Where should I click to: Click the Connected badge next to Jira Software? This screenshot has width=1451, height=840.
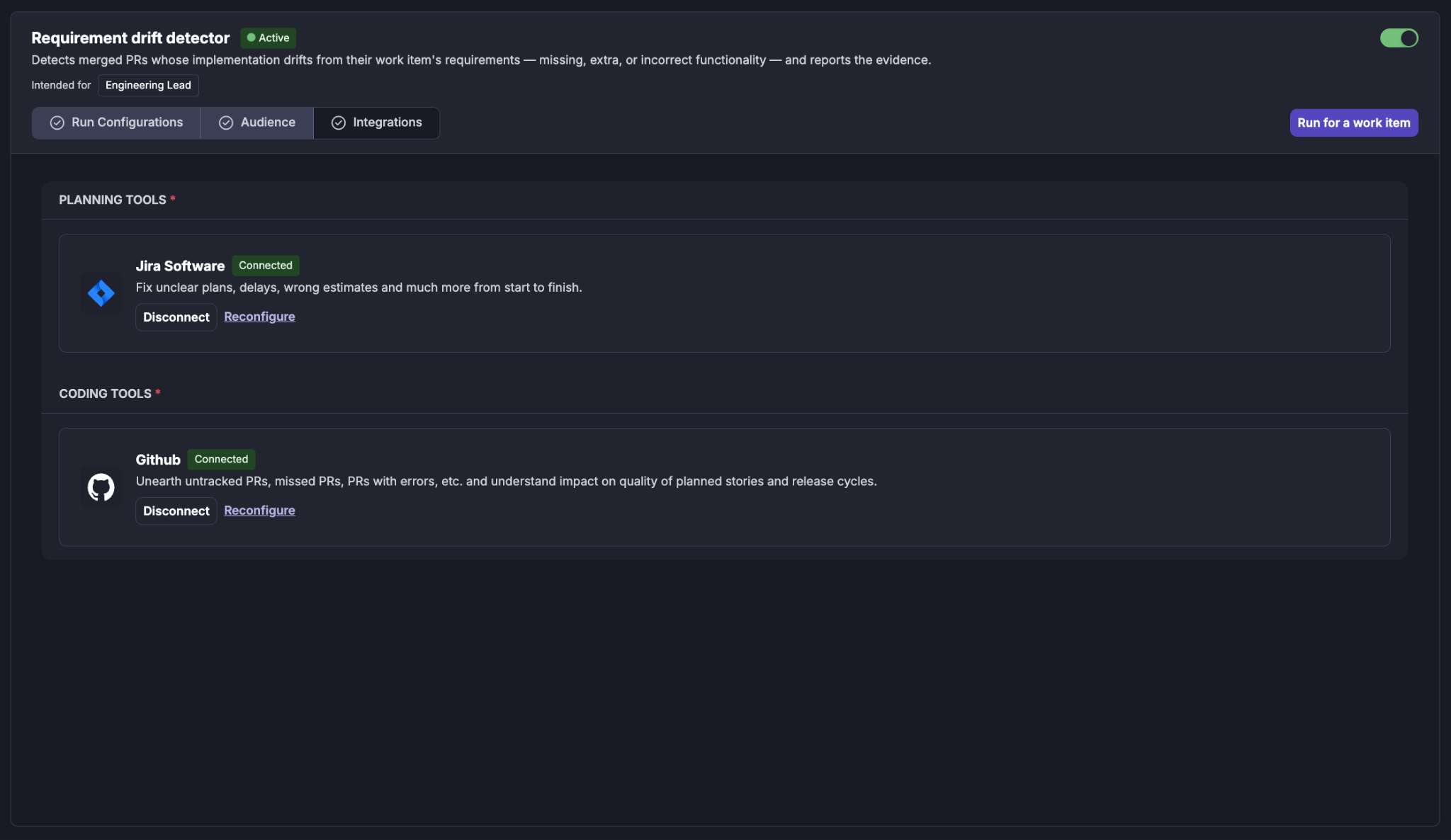pyautogui.click(x=266, y=266)
